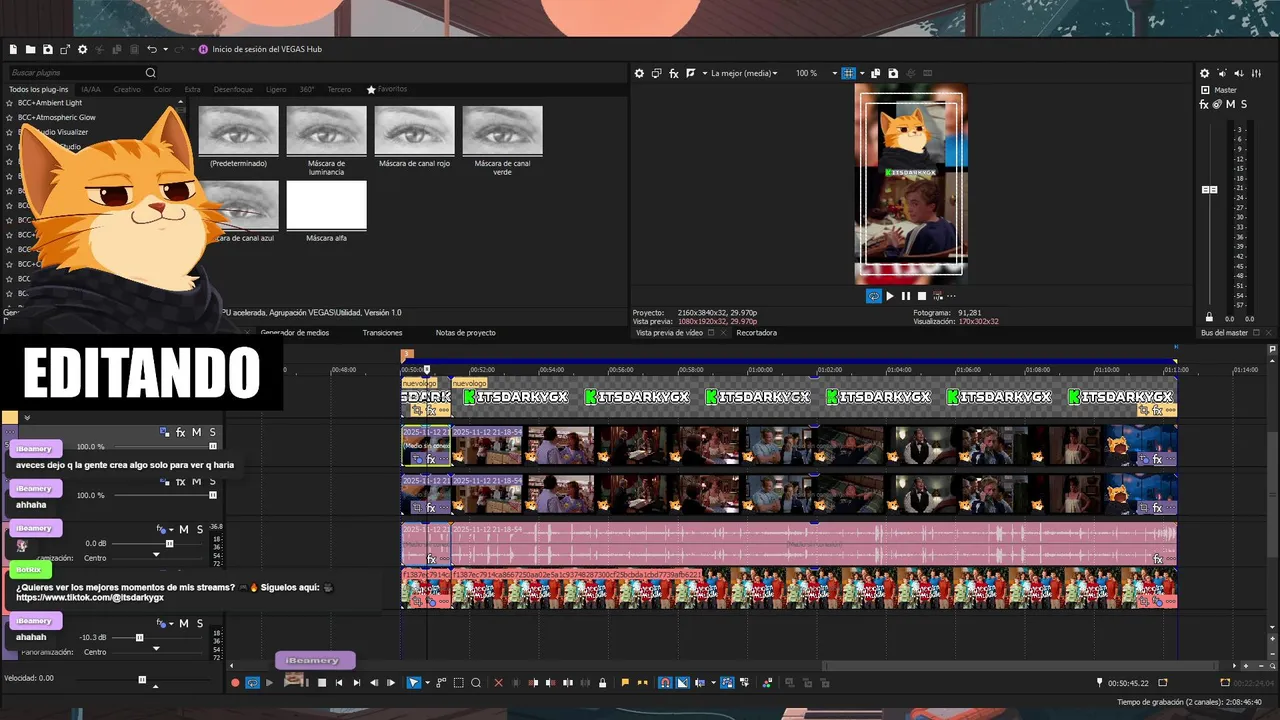Pause the video preview
1280x720 pixels.
pos(906,296)
